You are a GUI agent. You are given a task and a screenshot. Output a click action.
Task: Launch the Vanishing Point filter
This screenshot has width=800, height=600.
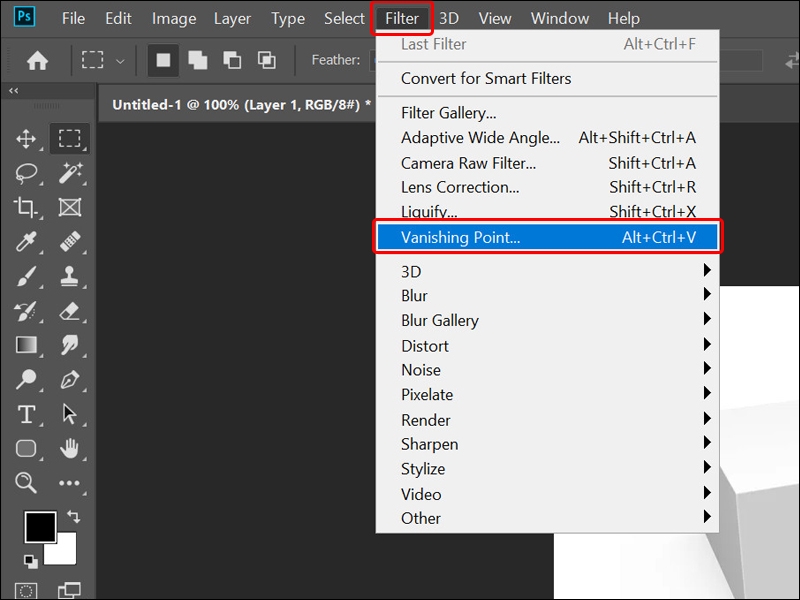(x=470, y=237)
